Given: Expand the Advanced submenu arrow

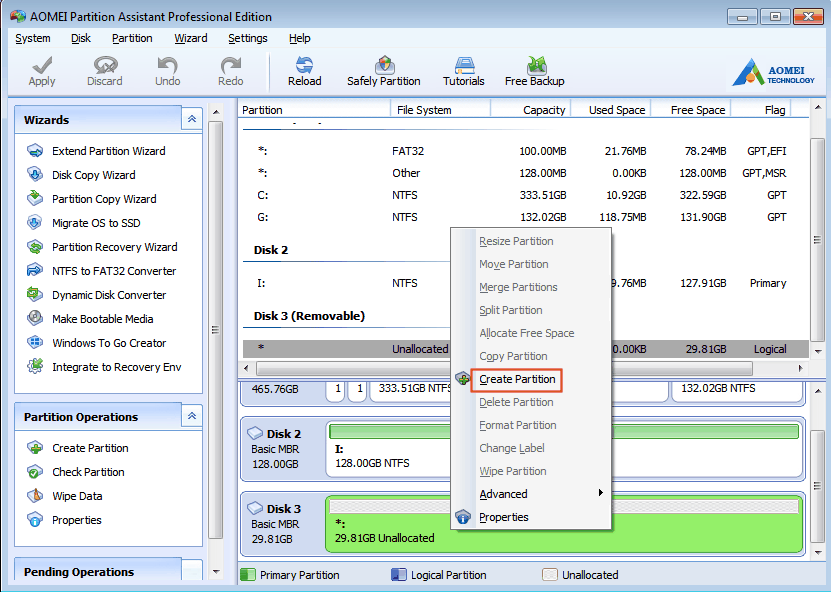Looking at the screenshot, I should [600, 493].
